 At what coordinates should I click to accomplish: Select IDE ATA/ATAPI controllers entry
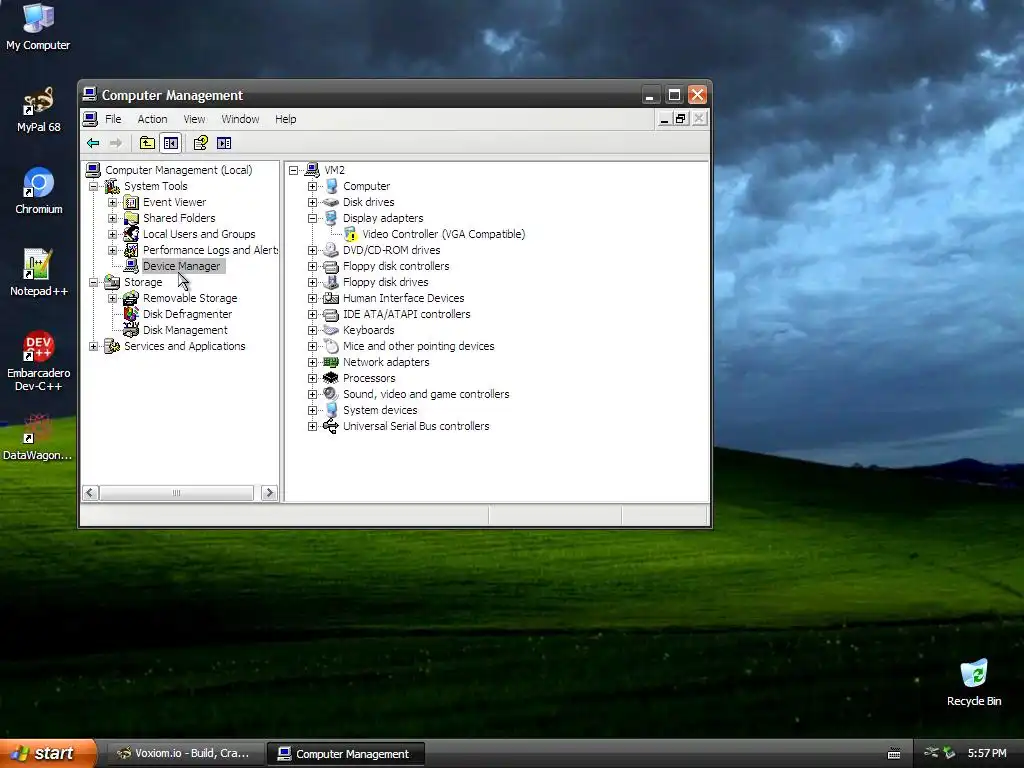(x=407, y=314)
